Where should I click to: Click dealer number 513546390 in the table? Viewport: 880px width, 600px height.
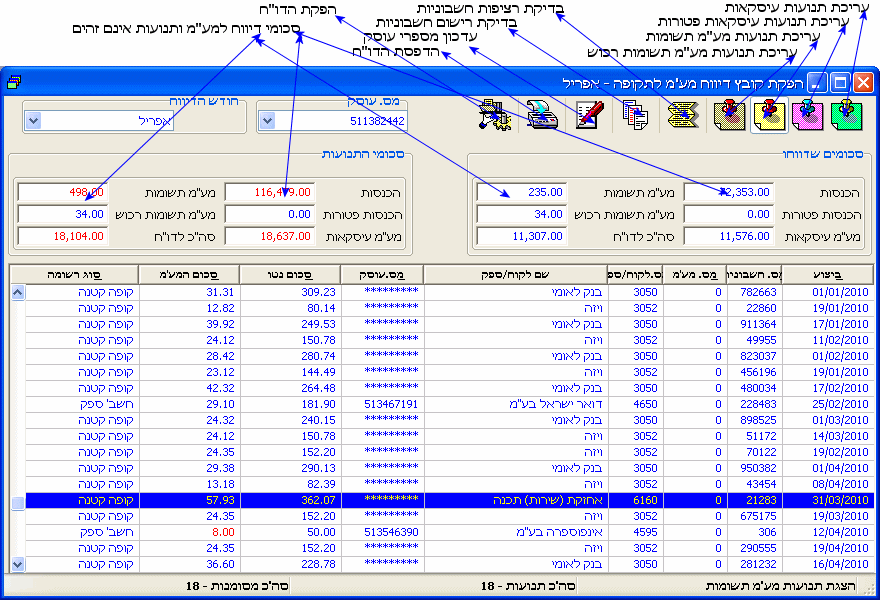(391, 532)
